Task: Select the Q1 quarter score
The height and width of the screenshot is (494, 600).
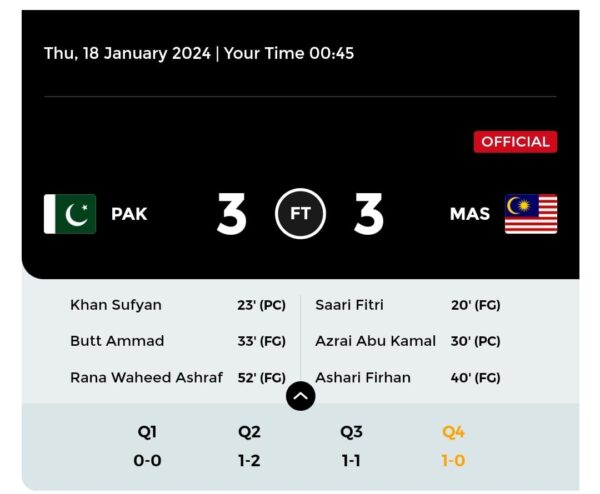Action: (x=147, y=446)
